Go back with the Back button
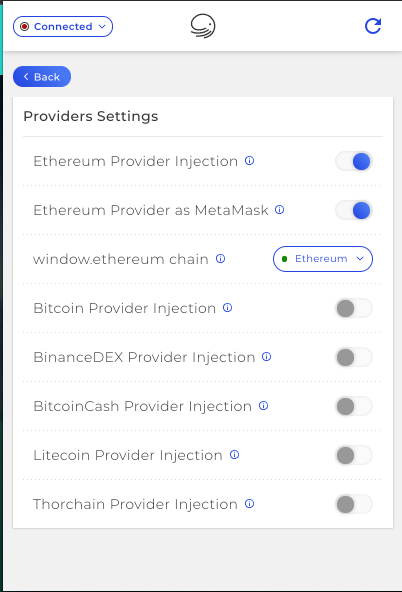Viewport: 402px width, 592px height. (x=42, y=77)
